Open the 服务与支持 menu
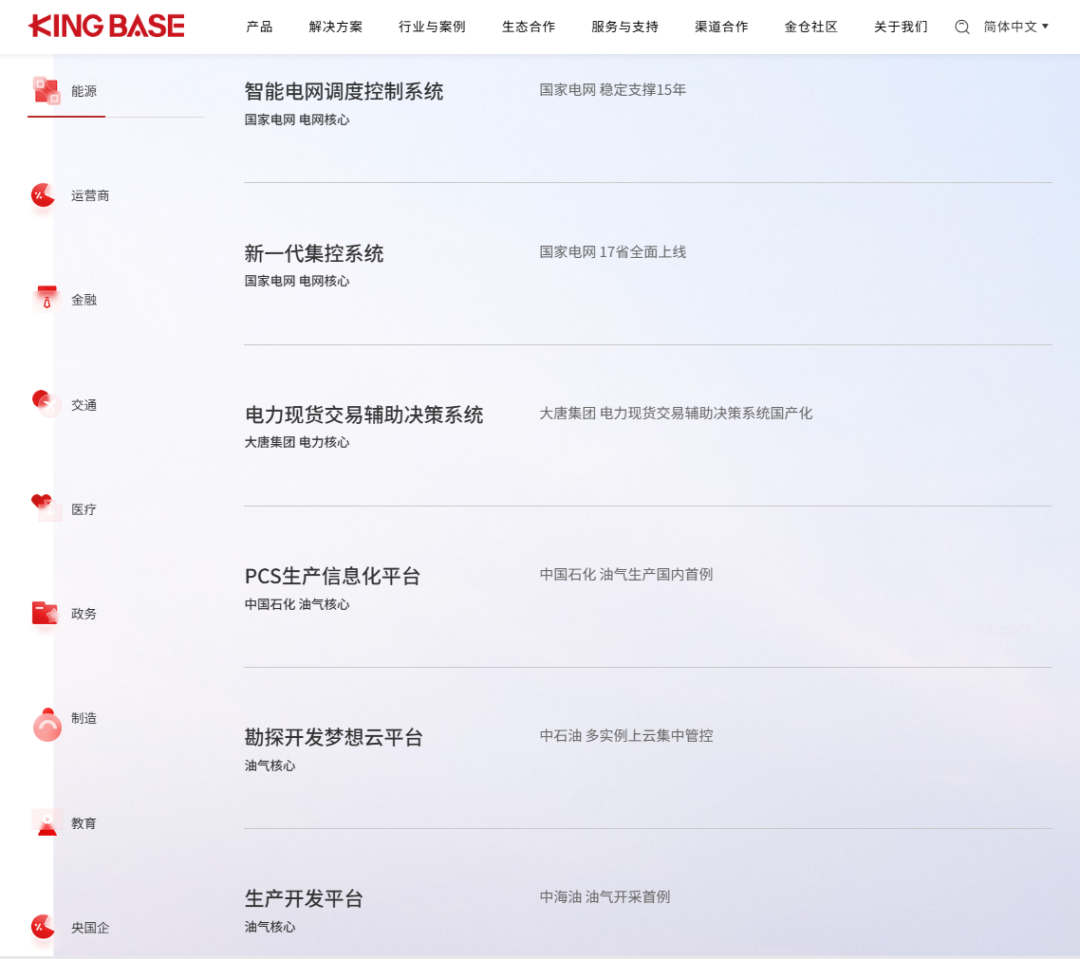This screenshot has width=1080, height=959. [625, 27]
